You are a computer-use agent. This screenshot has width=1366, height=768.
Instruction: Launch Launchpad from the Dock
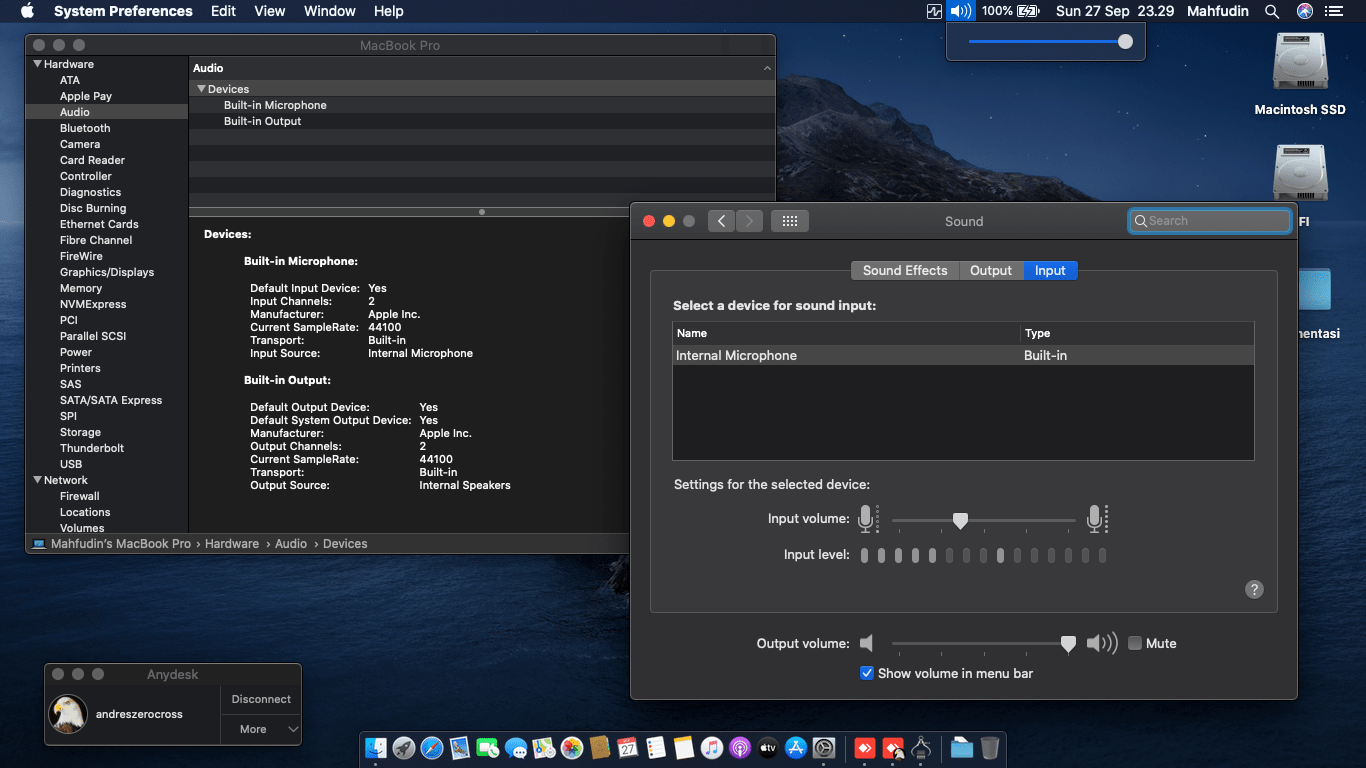[x=404, y=747]
